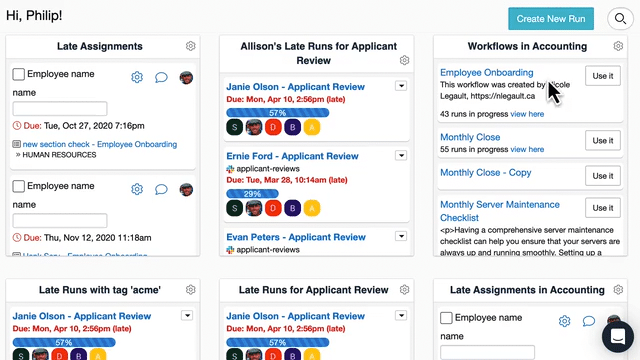The image size is (640, 360).
Task: Open the chat support bubble icon
Action: tap(618, 337)
